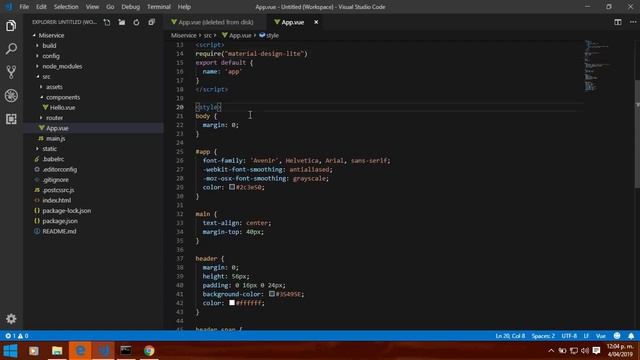Click the errors and warnings status indicator
The image size is (640, 360).
tap(17, 336)
